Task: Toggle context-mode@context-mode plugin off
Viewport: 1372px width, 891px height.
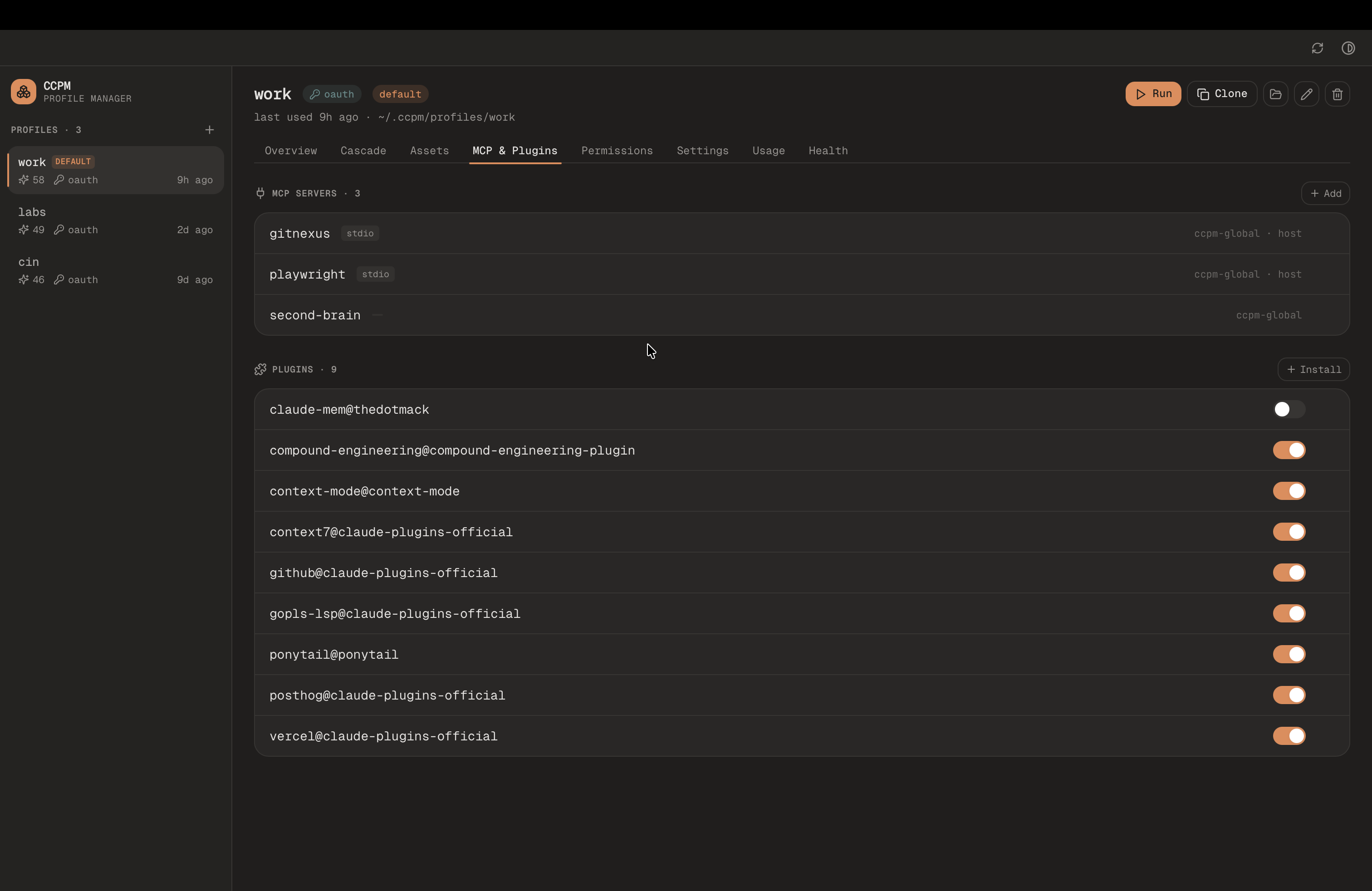Action: (1289, 491)
